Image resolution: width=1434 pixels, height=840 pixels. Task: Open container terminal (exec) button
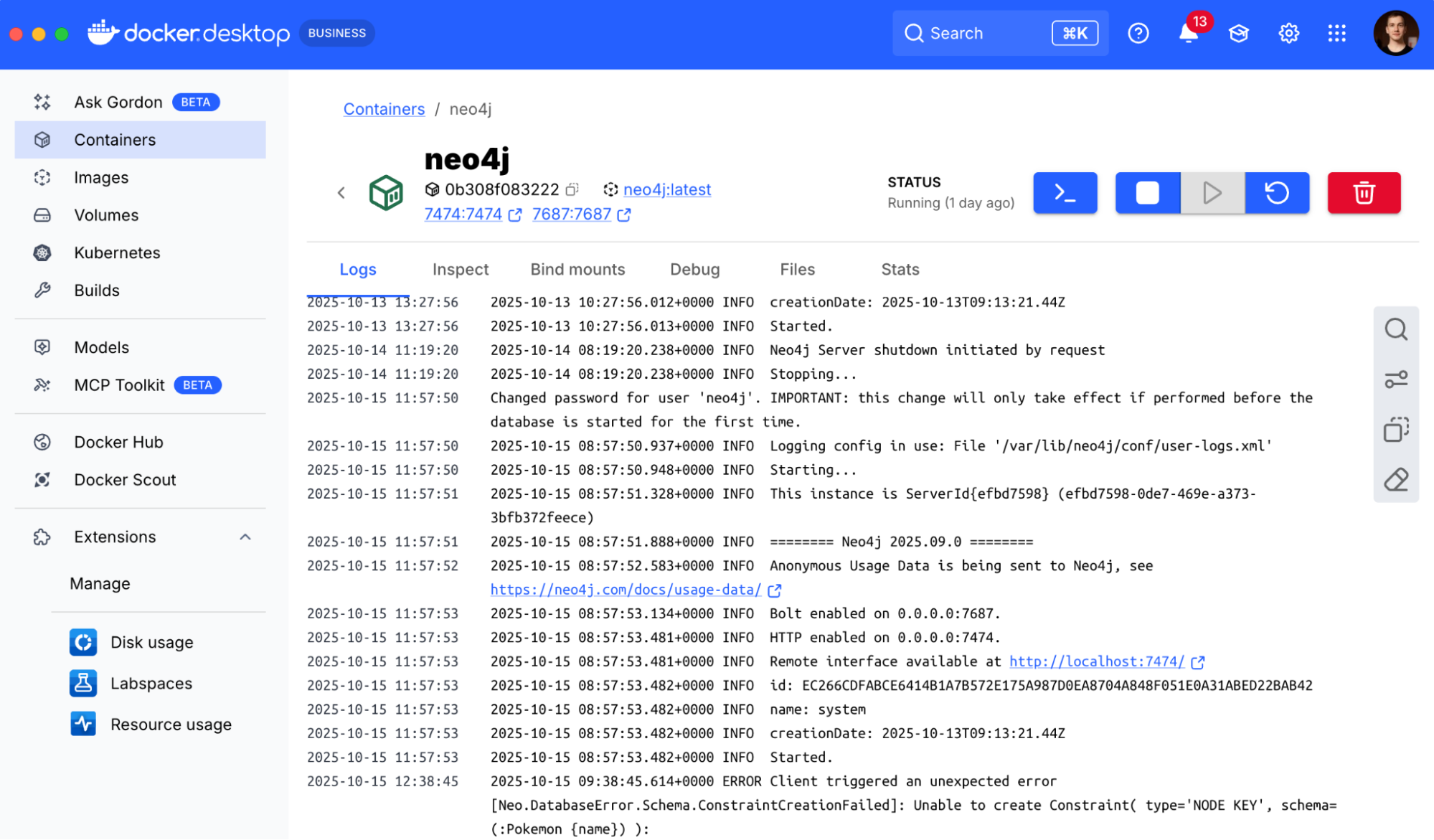point(1065,193)
